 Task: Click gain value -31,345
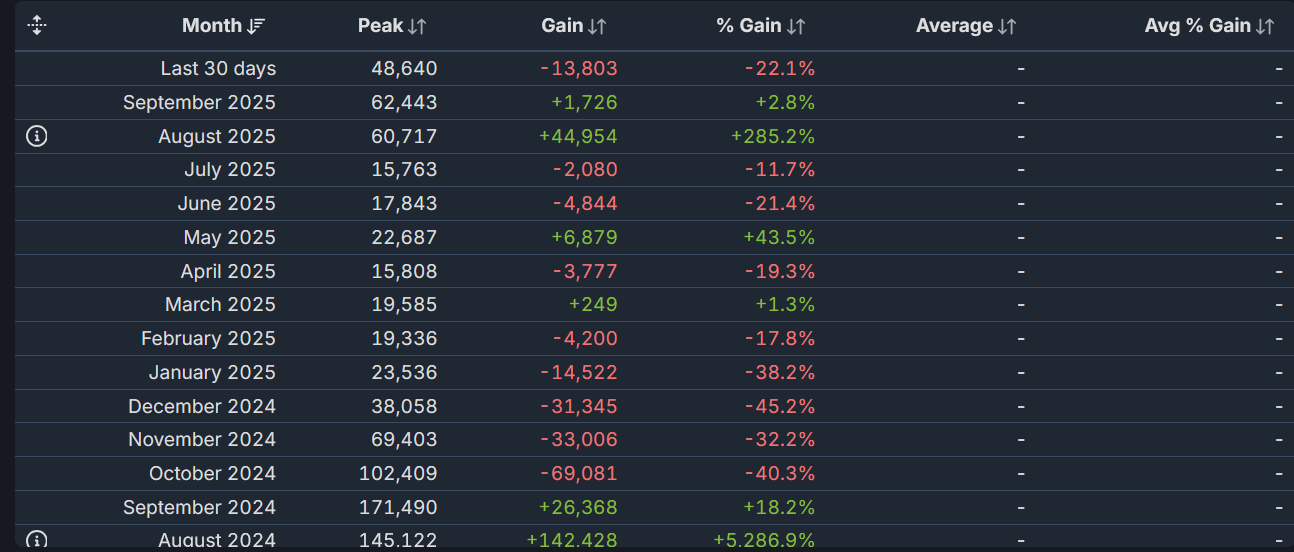(x=579, y=407)
